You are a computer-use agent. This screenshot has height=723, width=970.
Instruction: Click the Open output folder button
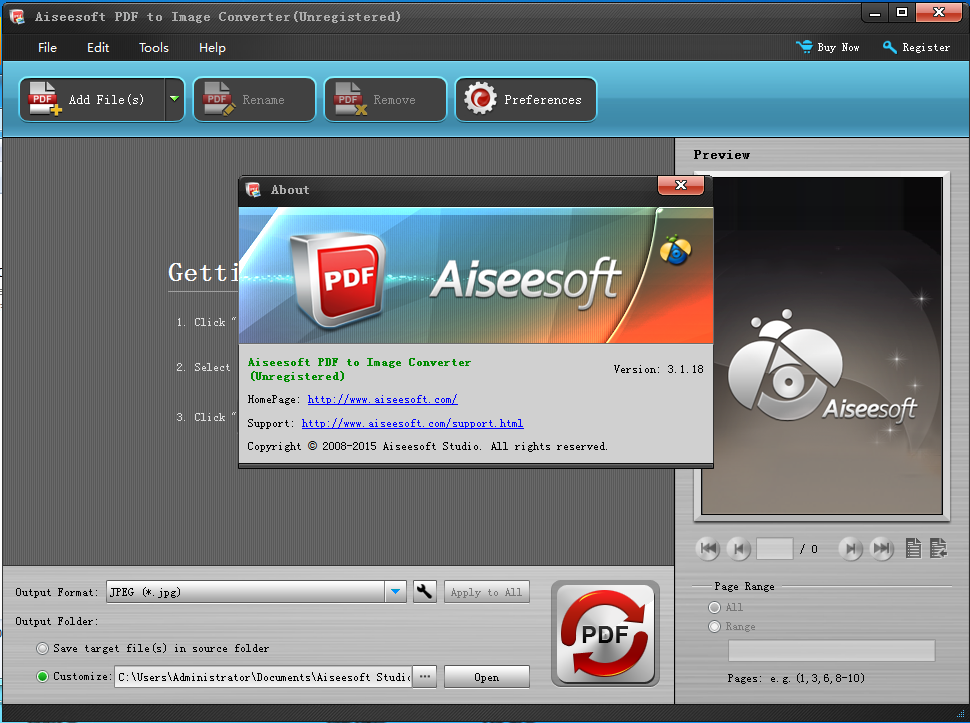(x=487, y=677)
